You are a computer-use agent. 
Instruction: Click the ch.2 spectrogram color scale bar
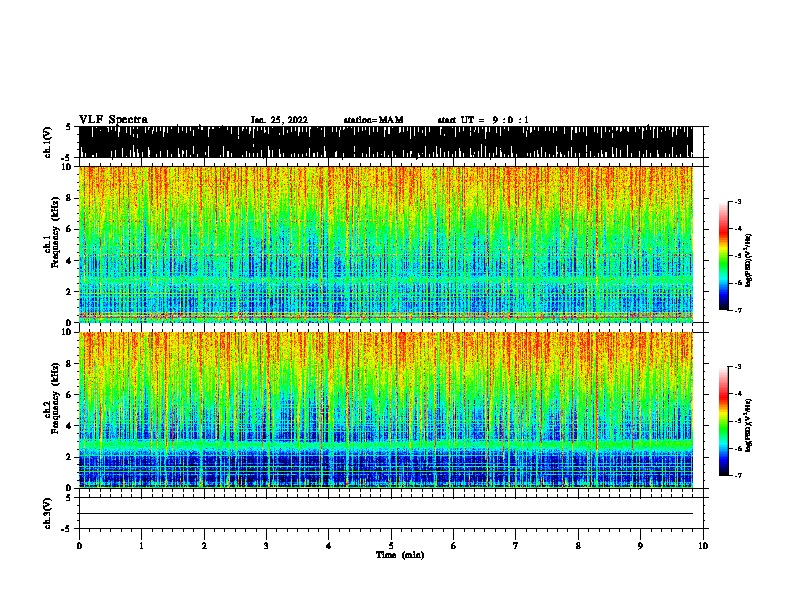click(723, 421)
